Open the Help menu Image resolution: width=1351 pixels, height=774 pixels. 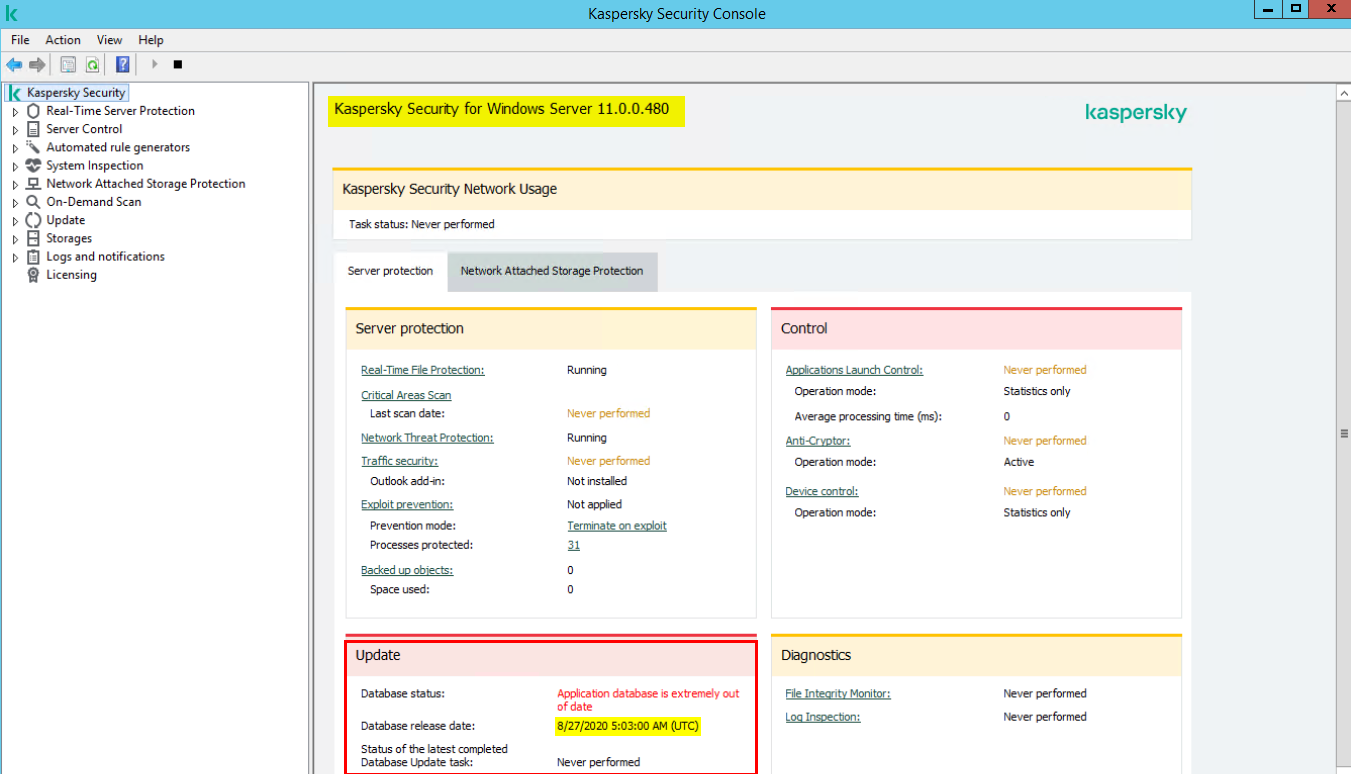[151, 40]
